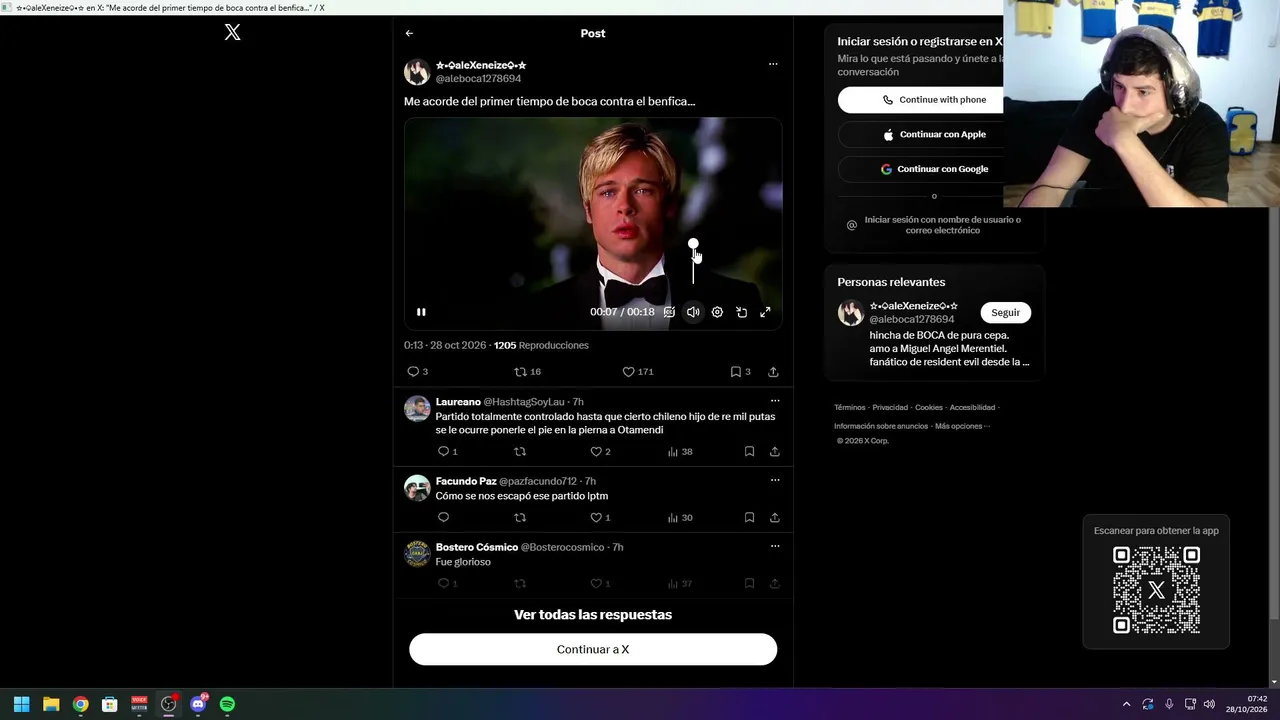Click "Ver todas las respuestas"
The height and width of the screenshot is (720, 1280).
pos(593,614)
